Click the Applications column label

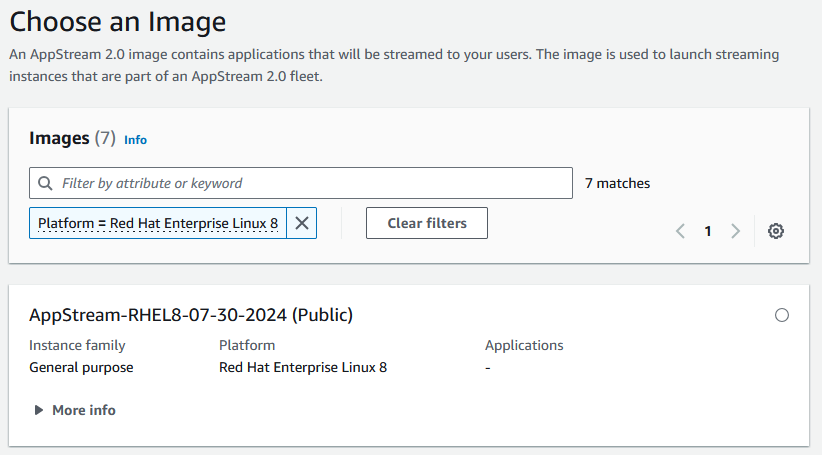coord(524,345)
